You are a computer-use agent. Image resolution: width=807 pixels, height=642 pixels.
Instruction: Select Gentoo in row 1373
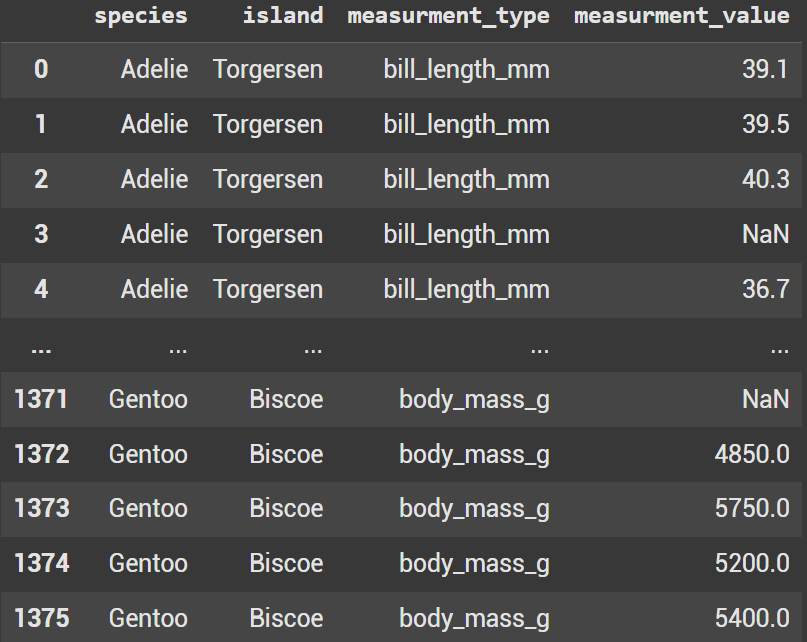148,509
